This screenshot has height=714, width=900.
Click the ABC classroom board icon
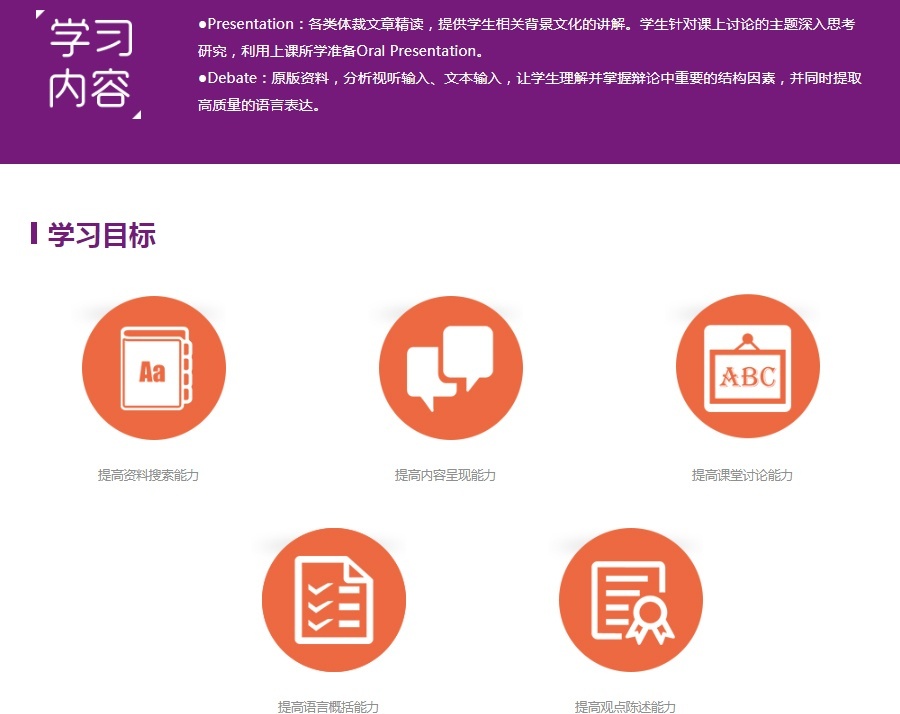point(748,366)
